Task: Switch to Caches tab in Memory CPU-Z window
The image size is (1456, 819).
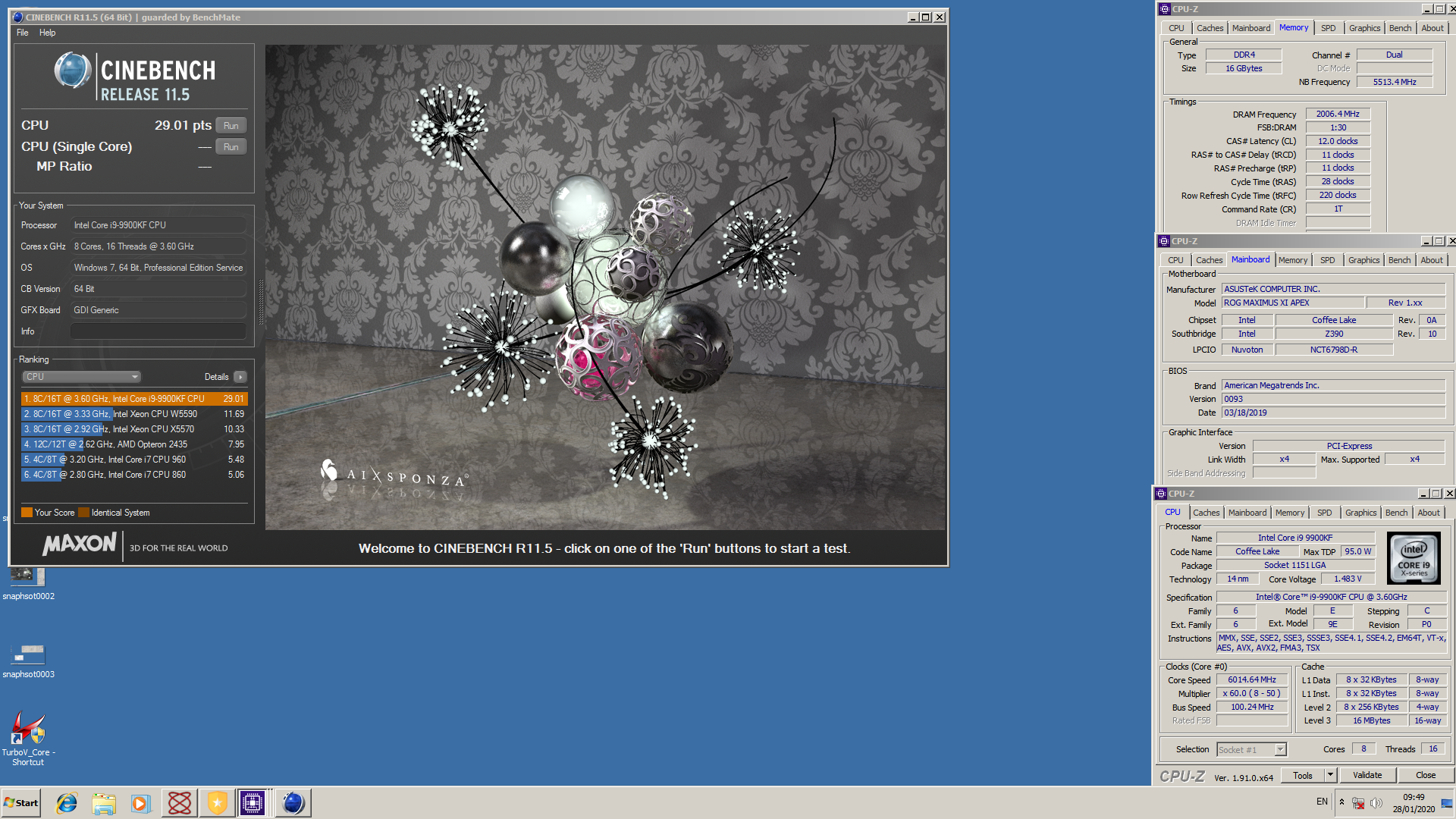Action: (1210, 28)
